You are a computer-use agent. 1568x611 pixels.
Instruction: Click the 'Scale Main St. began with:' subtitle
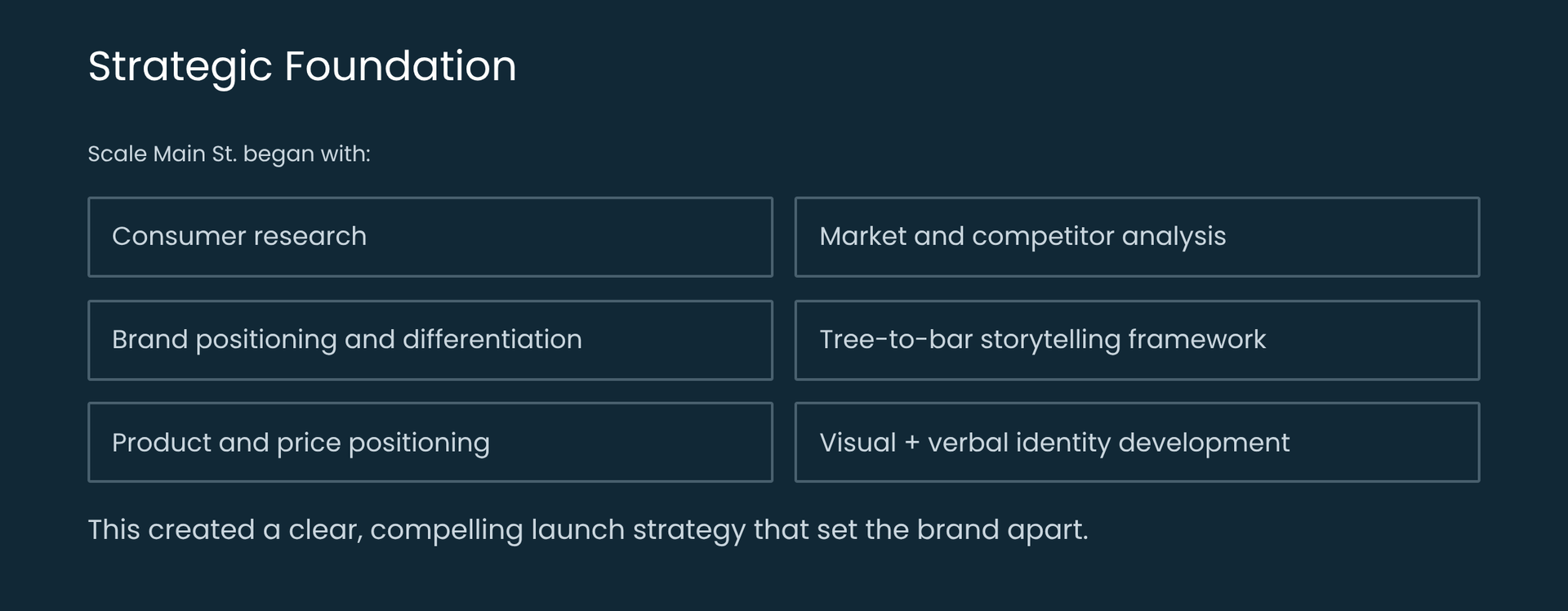(229, 154)
